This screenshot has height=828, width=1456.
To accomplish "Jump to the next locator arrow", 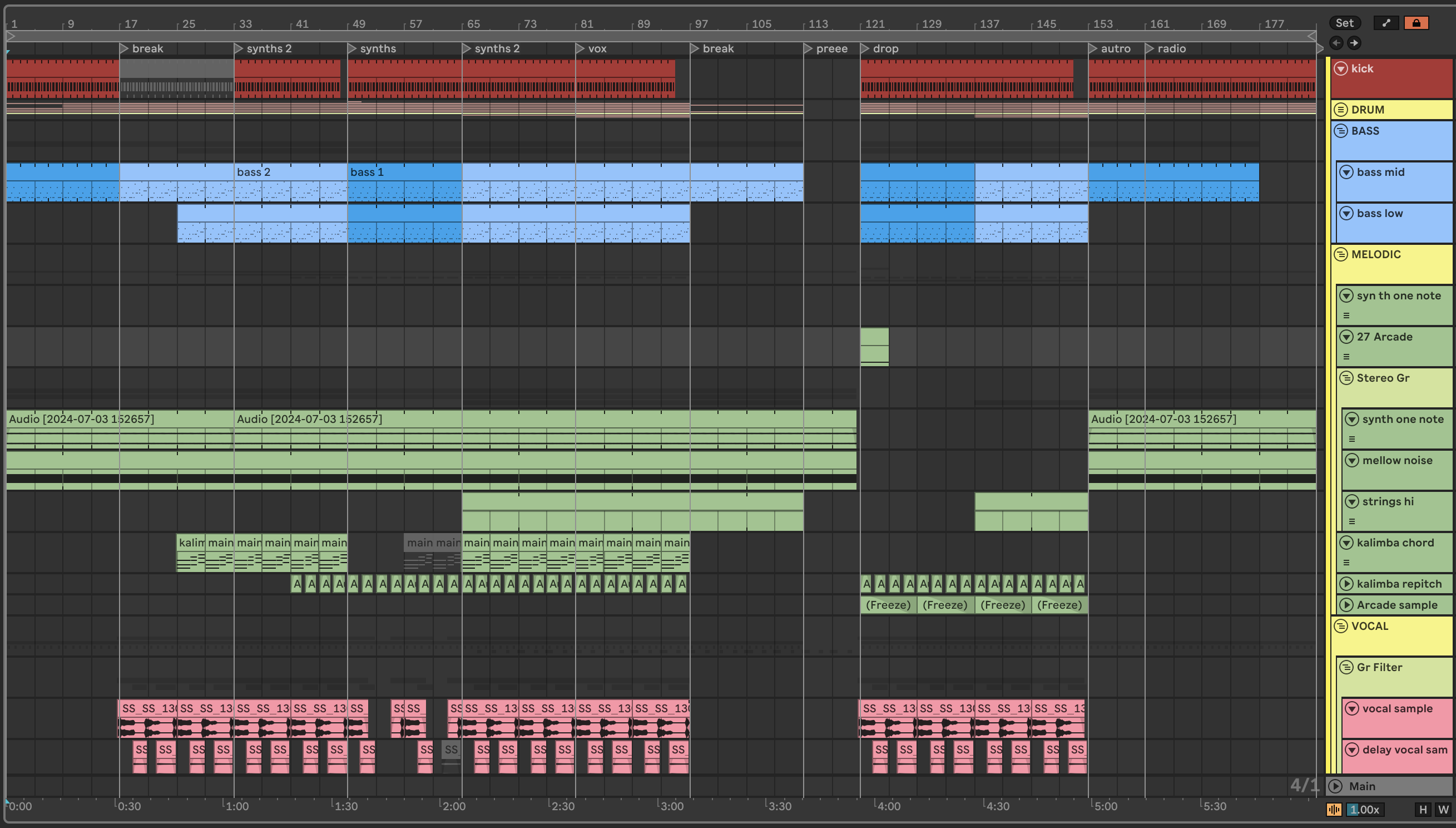I will [x=1354, y=43].
